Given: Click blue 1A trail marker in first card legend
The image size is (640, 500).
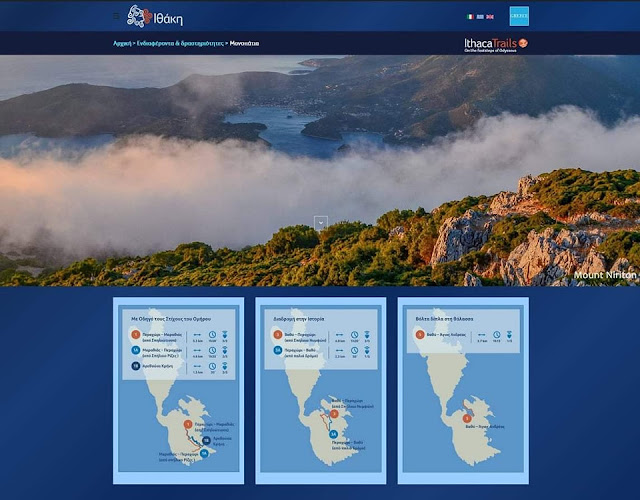Looking at the screenshot, I should click(135, 351).
